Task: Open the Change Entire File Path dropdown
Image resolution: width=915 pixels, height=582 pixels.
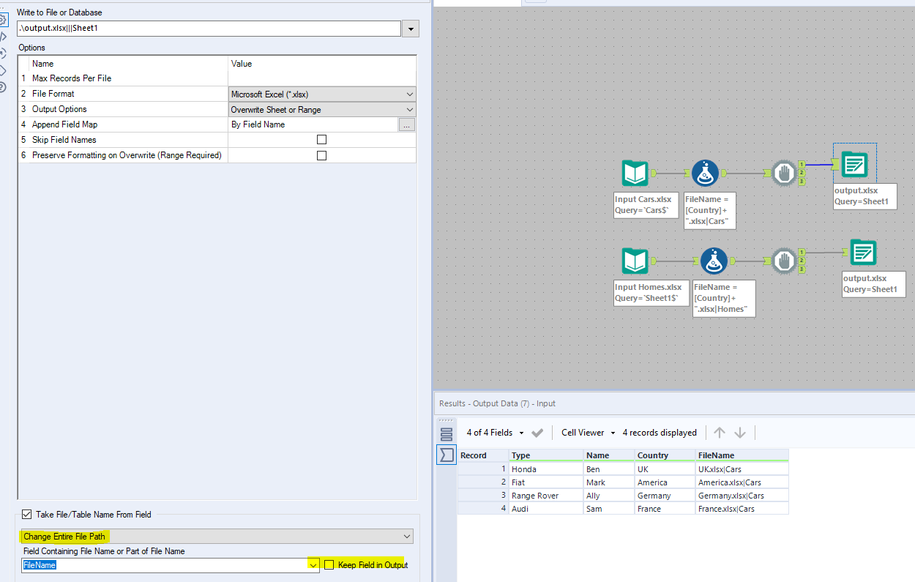Action: coord(216,536)
